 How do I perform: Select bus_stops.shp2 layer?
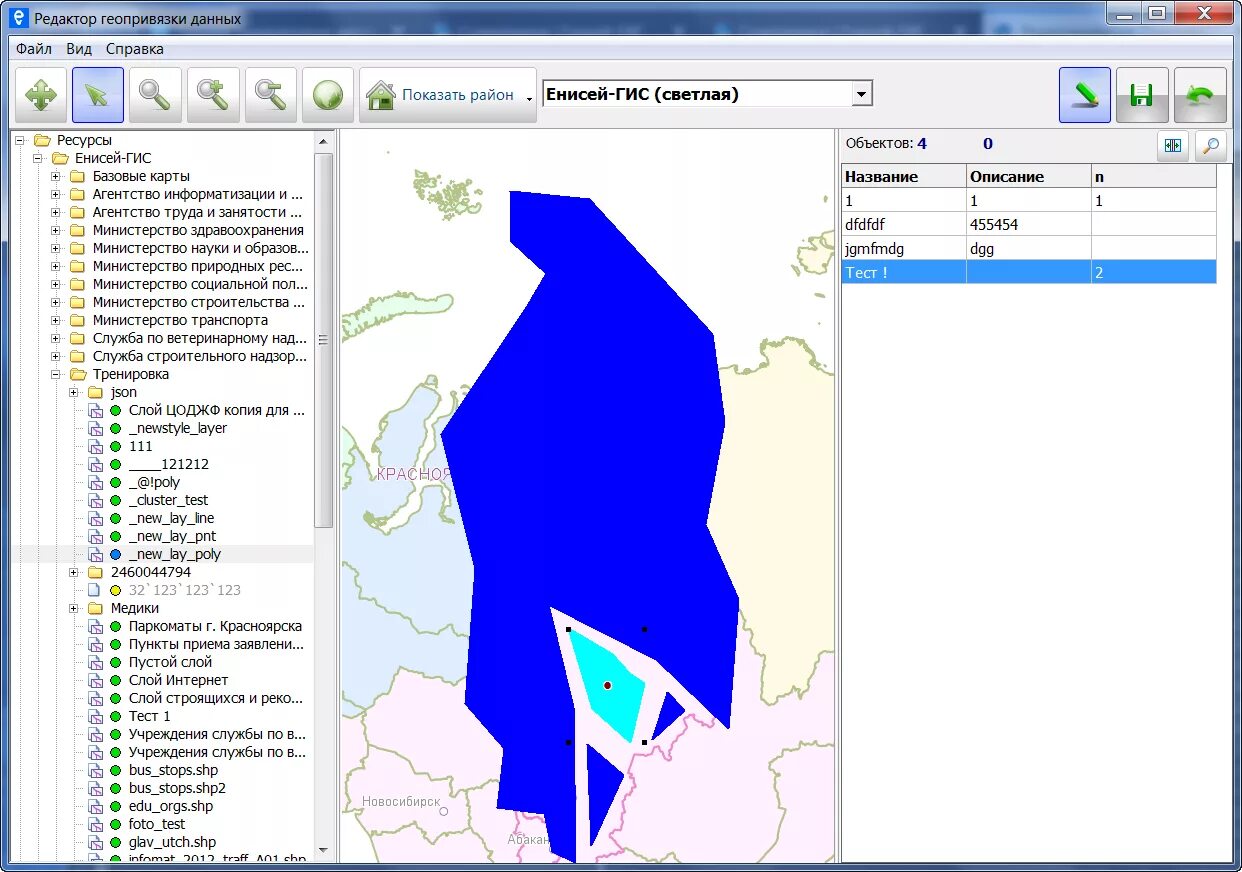coord(178,788)
